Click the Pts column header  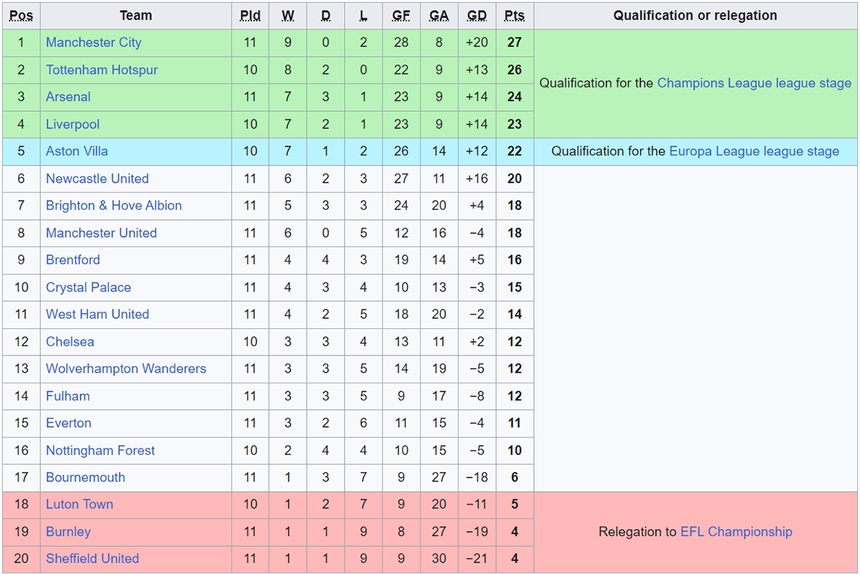(x=514, y=15)
